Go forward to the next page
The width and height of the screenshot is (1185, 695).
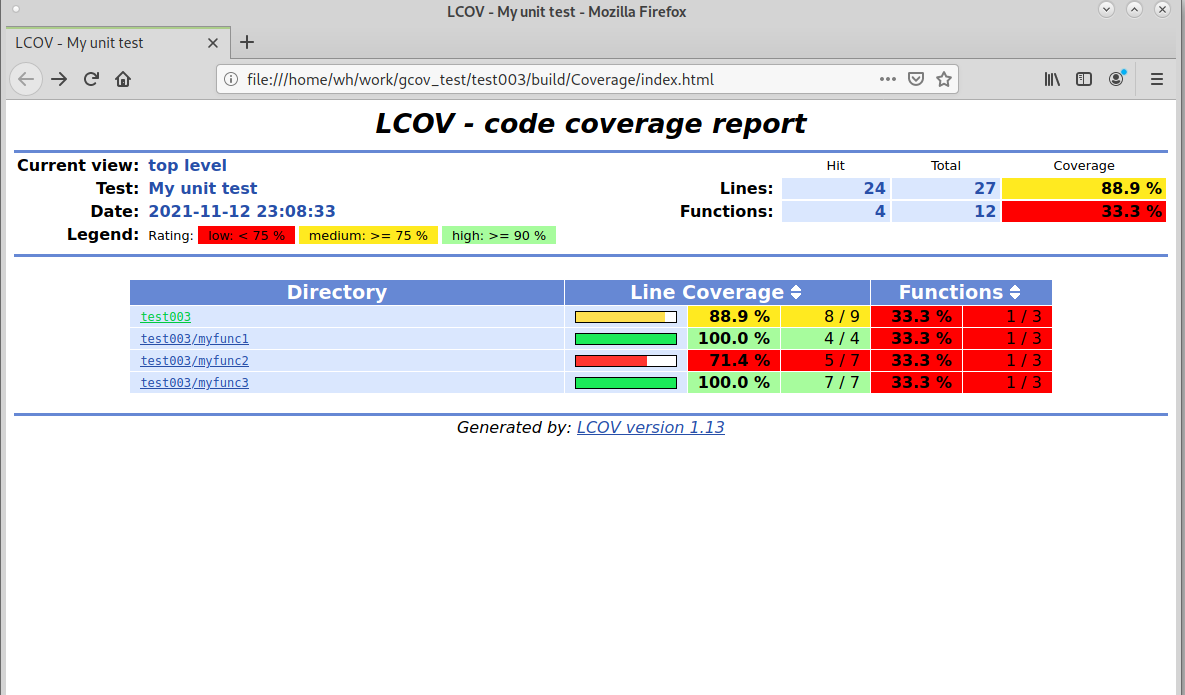point(59,79)
